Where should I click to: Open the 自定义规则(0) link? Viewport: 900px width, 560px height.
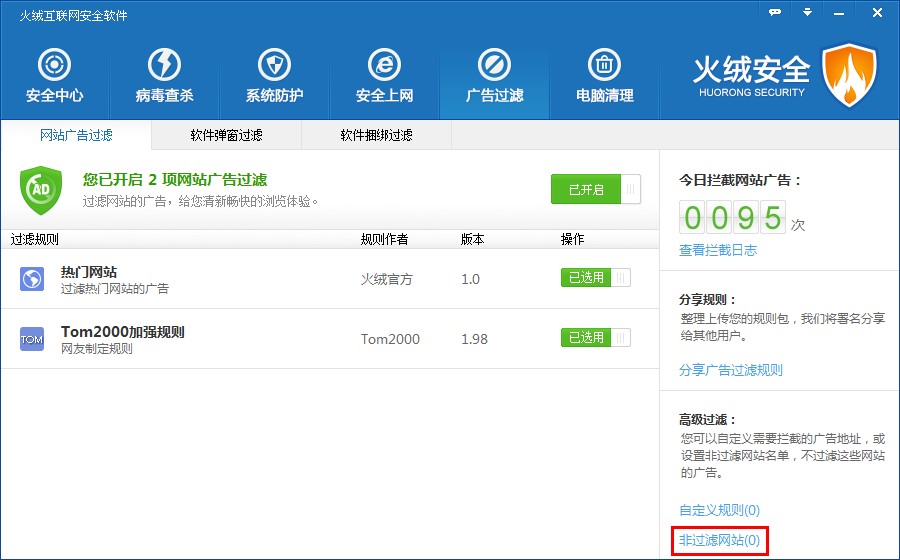[x=720, y=510]
